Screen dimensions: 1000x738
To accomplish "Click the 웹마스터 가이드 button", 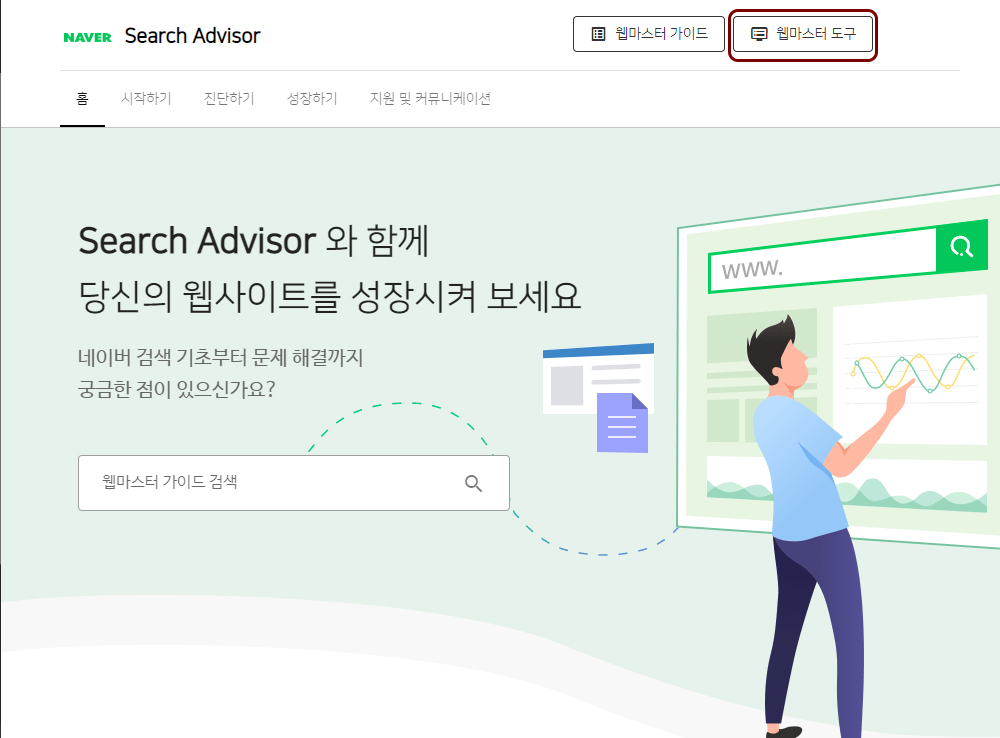I will (649, 34).
